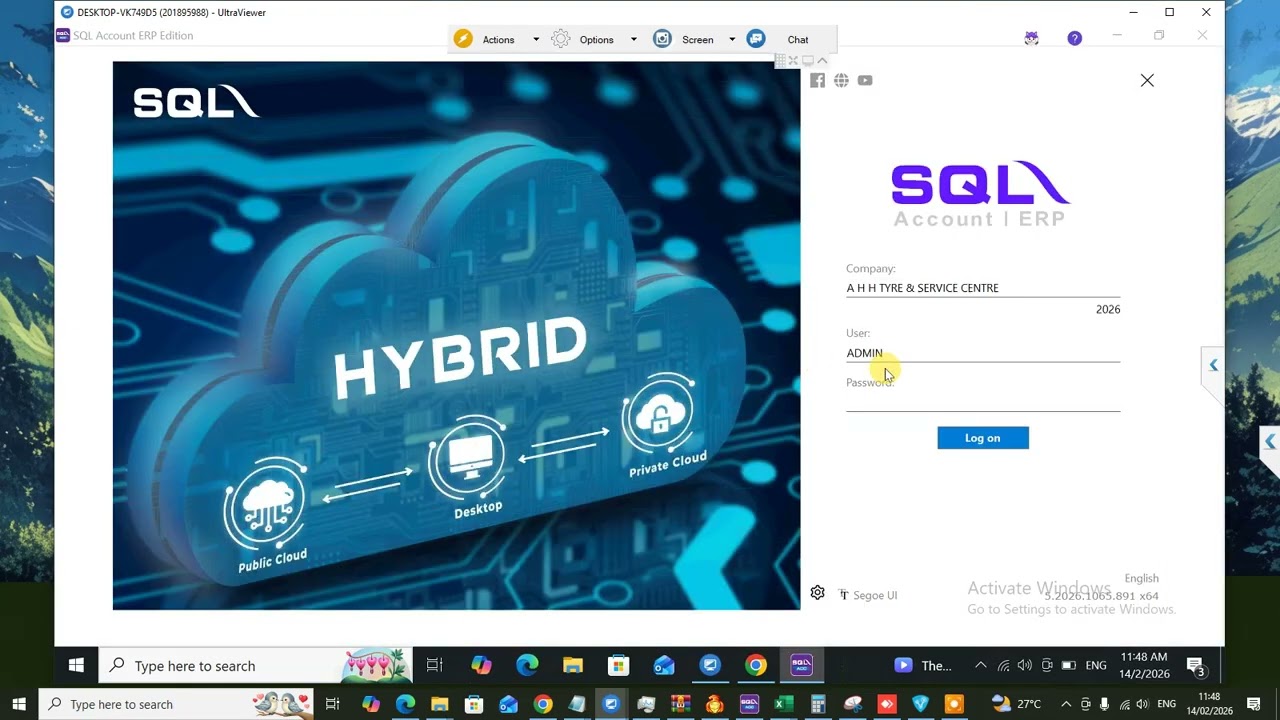Image resolution: width=1280 pixels, height=720 pixels.
Task: Open the Screen menu in UltraViewer
Action: click(x=698, y=40)
